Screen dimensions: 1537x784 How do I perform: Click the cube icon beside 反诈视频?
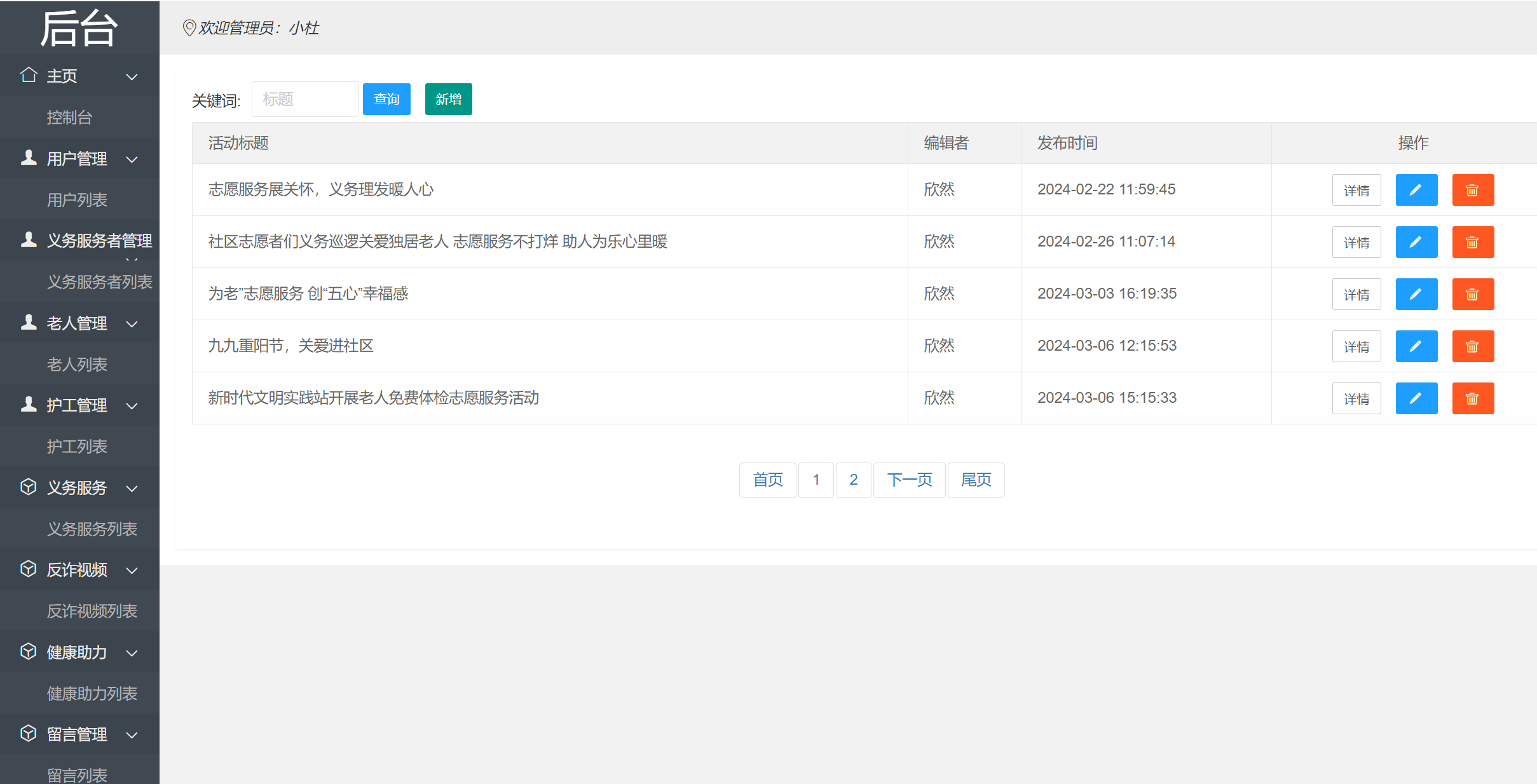(x=29, y=569)
